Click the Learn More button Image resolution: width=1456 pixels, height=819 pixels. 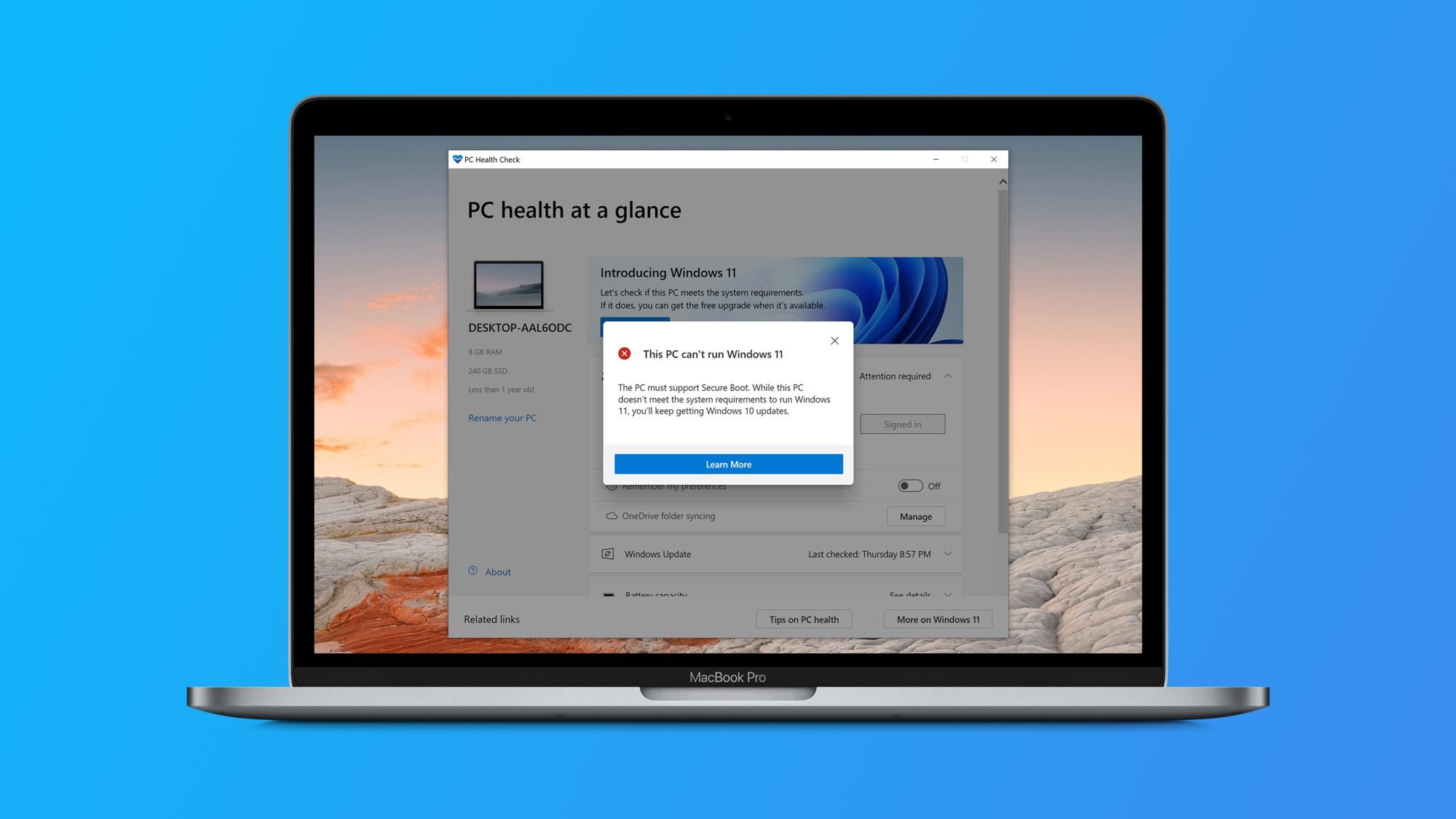coord(728,464)
